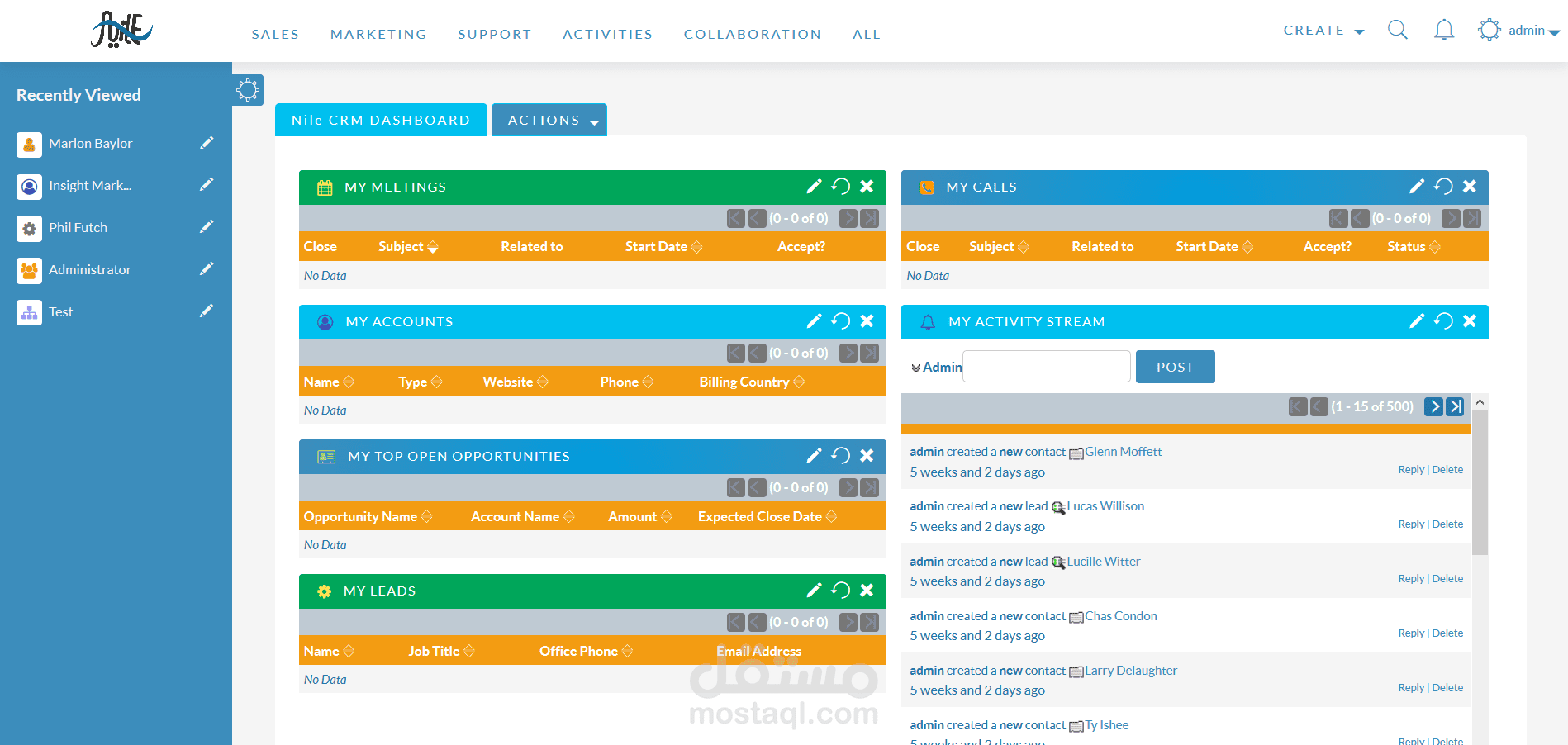Open the ACTIVITIES menu
The image size is (1568, 745).
pyautogui.click(x=607, y=34)
